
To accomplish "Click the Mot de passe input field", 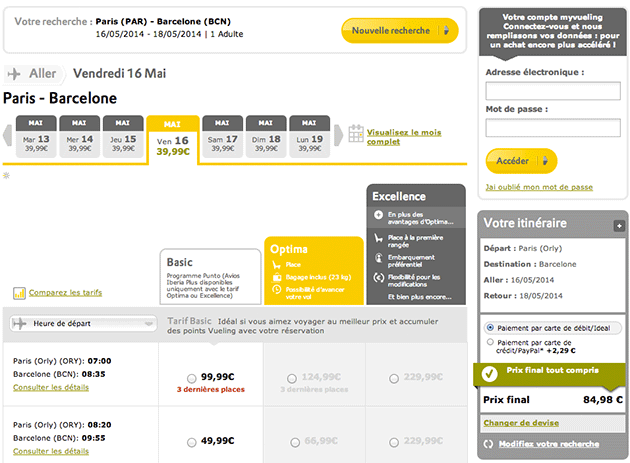I will click(553, 128).
